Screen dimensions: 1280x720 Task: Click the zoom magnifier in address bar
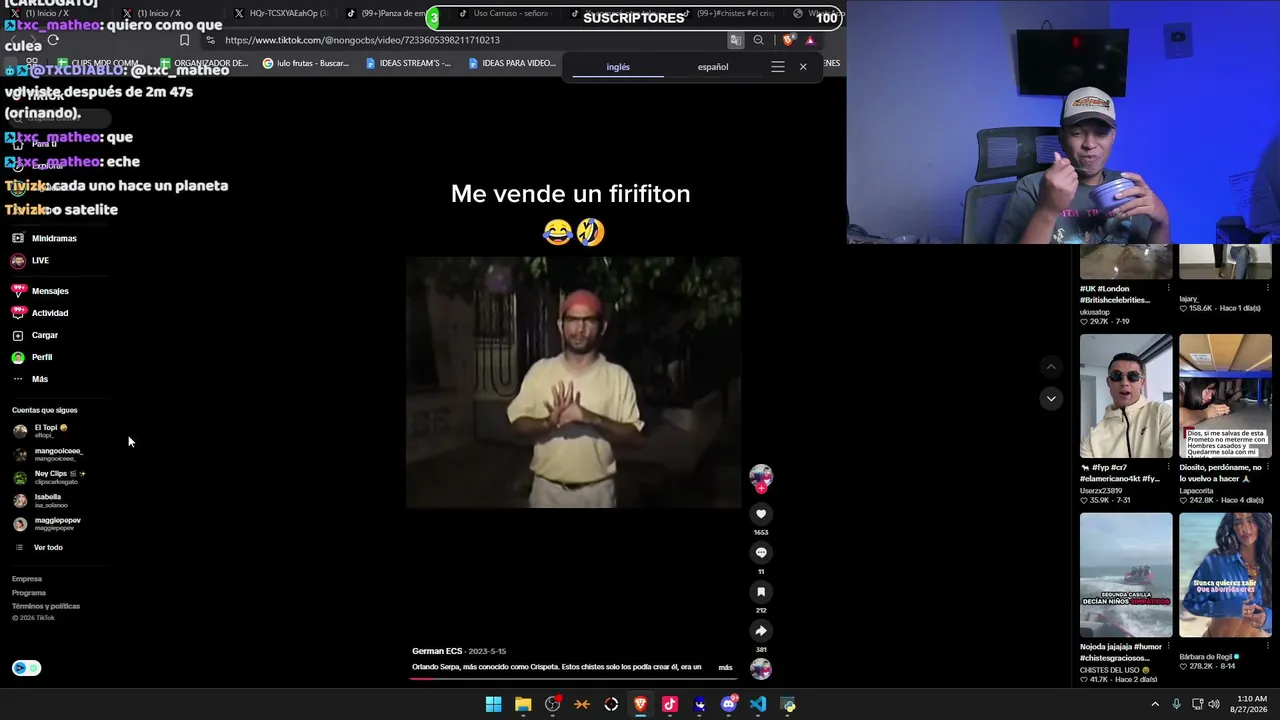tap(758, 40)
